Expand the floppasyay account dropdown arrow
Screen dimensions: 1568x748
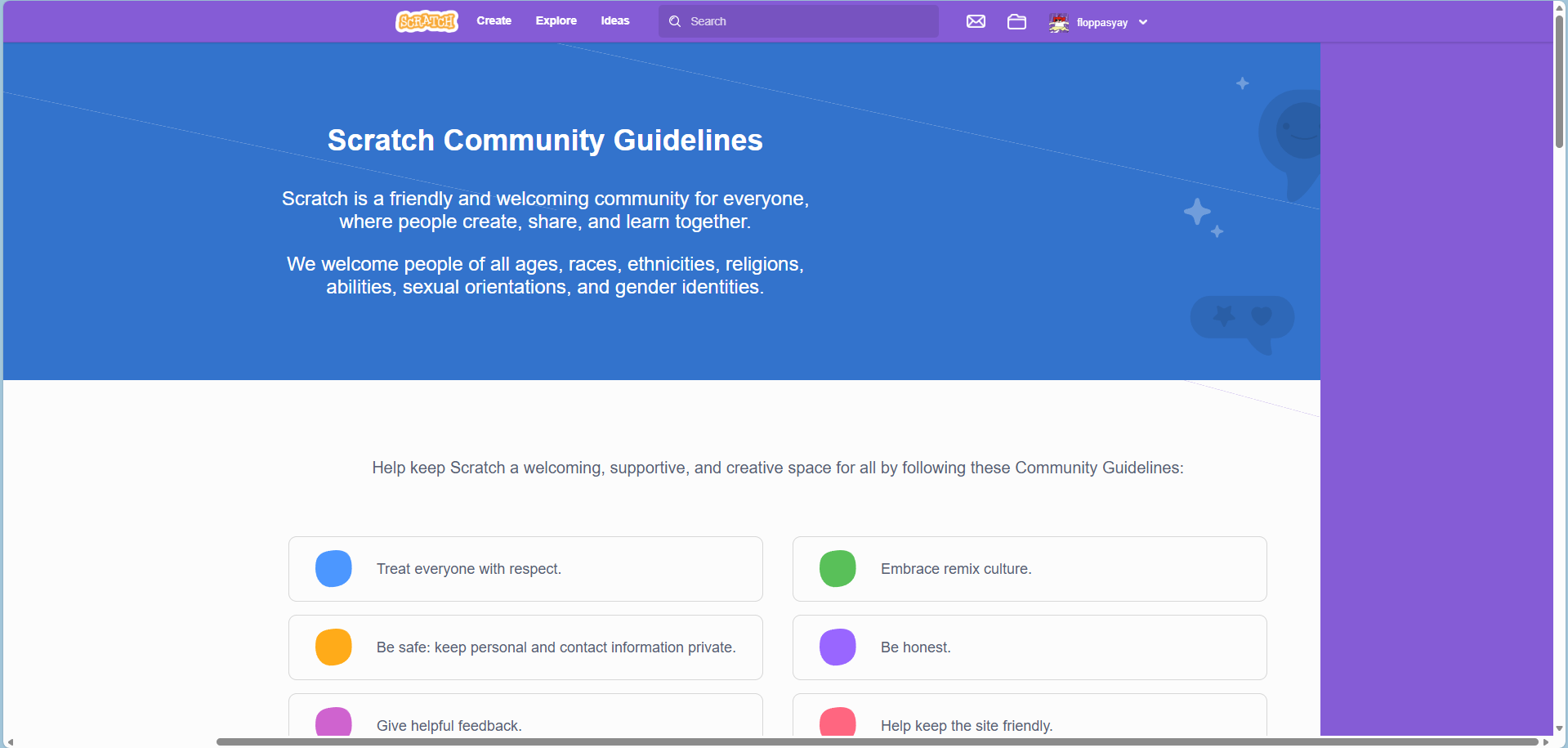pyautogui.click(x=1143, y=22)
